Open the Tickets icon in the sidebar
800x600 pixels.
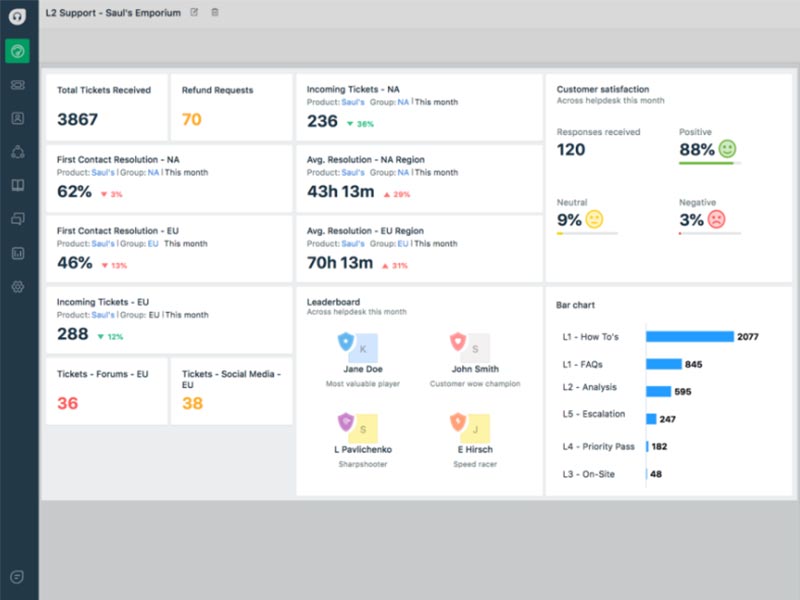(17, 87)
